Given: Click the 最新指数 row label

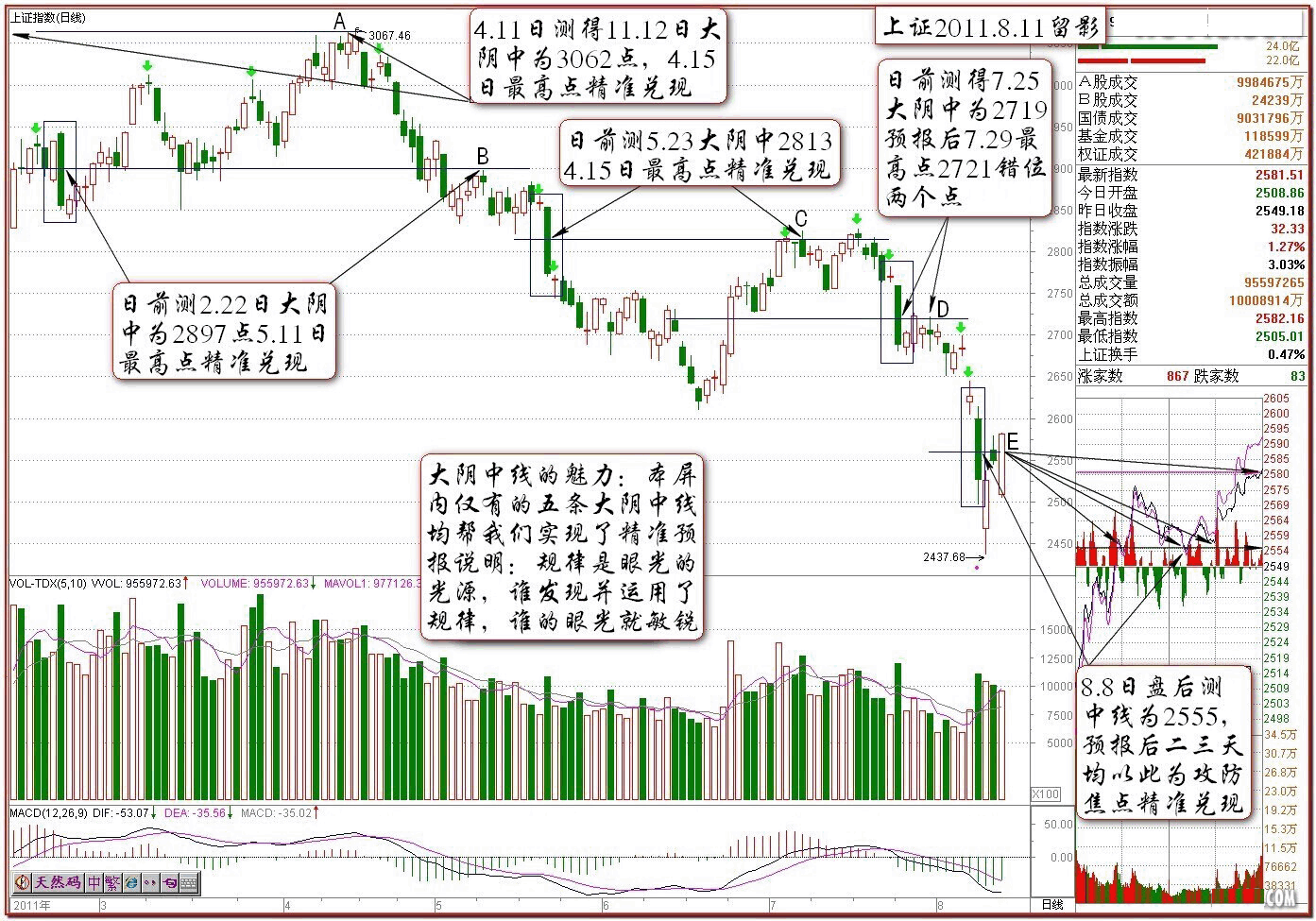Looking at the screenshot, I should point(1107,175).
